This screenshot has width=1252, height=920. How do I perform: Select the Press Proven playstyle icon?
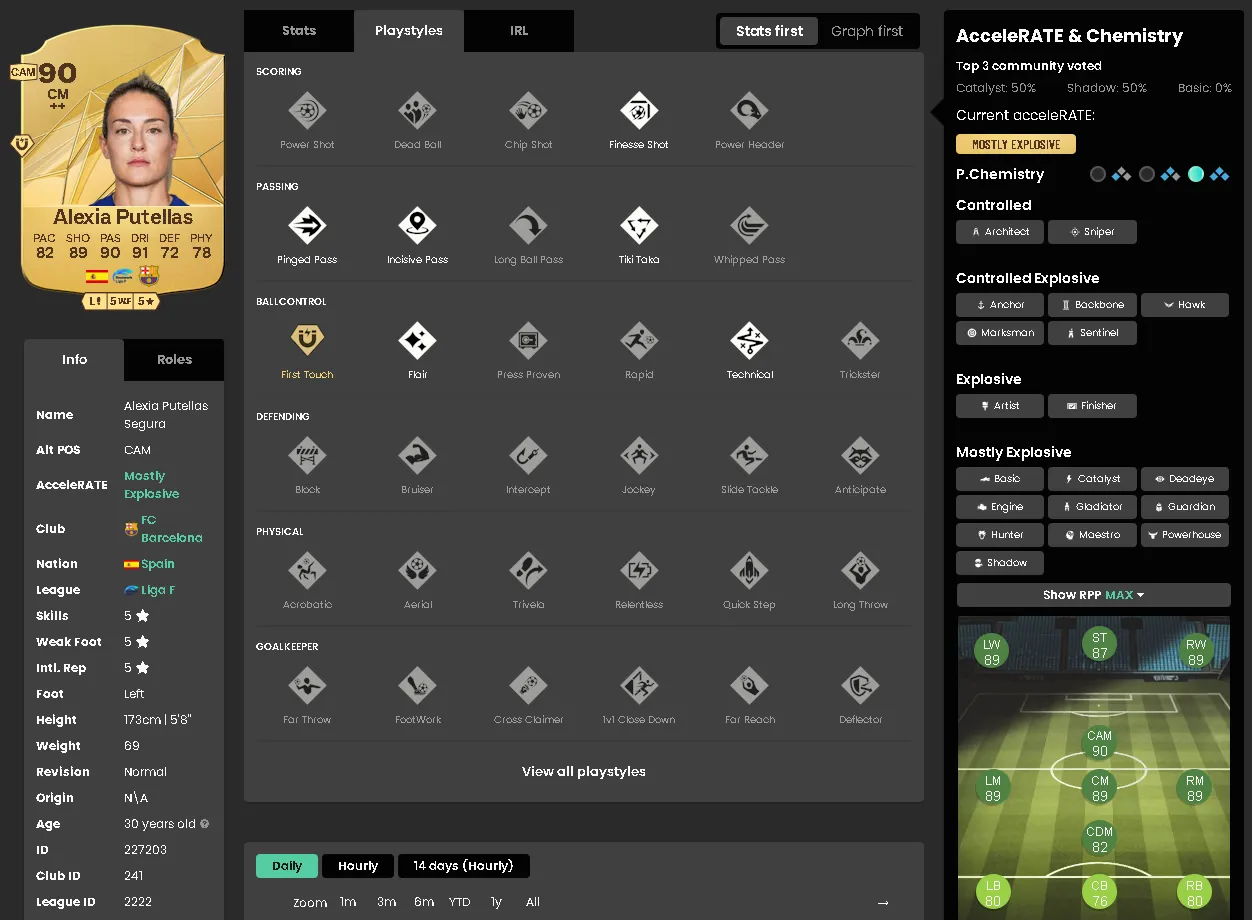pos(528,341)
